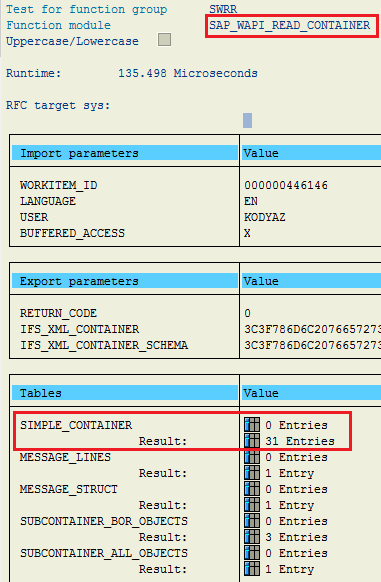Open MESSAGE_LINES input table icon
The width and height of the screenshot is (381, 582).
[252, 457]
